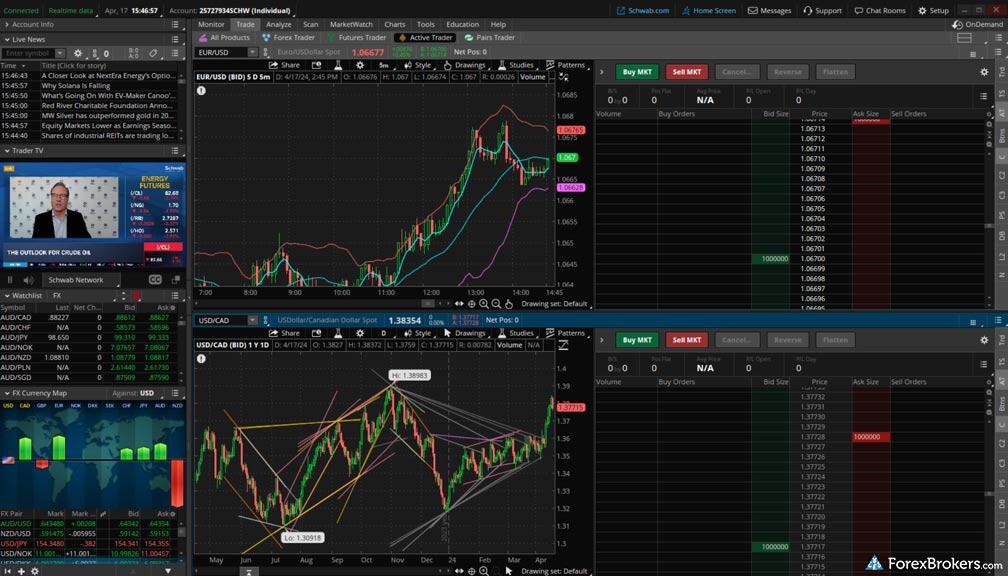Select the Forex Trader sub-tab

(x=288, y=37)
